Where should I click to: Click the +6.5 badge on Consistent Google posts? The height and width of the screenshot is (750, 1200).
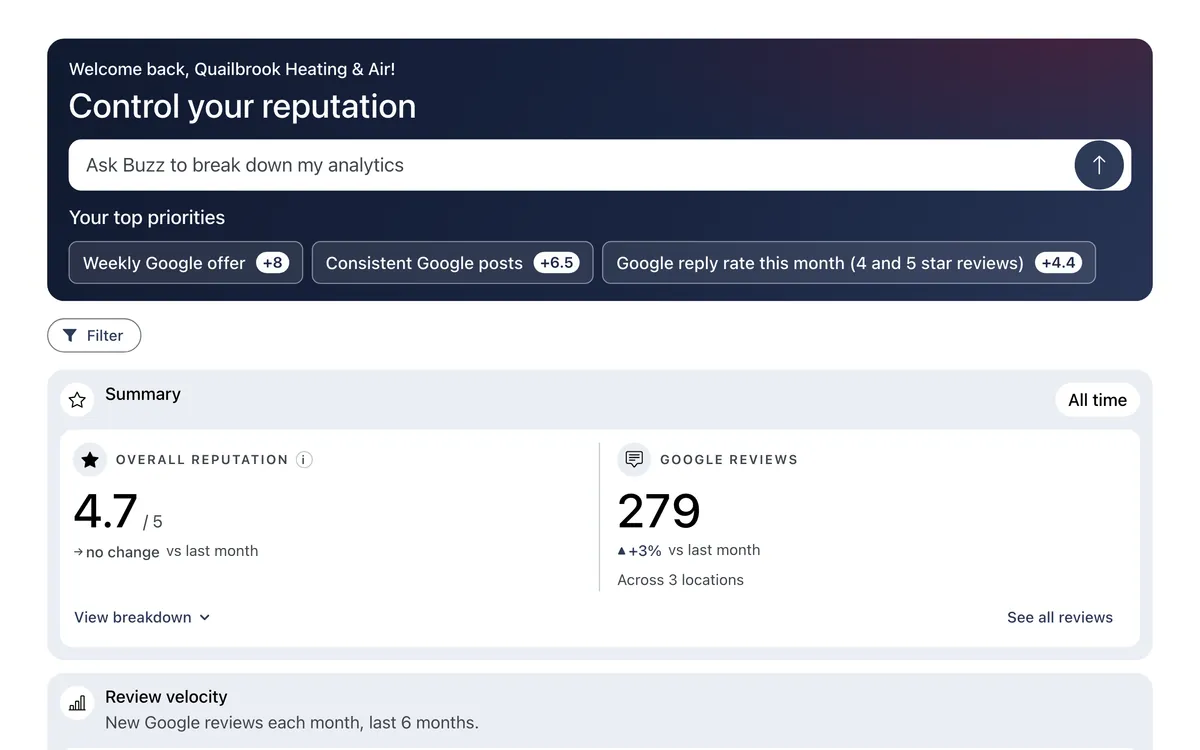pos(556,263)
